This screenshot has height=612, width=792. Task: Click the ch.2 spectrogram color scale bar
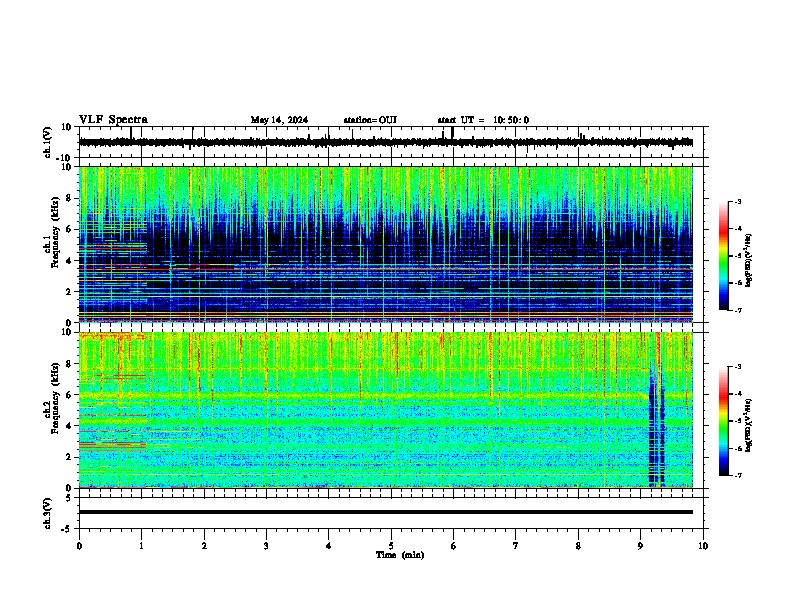(723, 421)
